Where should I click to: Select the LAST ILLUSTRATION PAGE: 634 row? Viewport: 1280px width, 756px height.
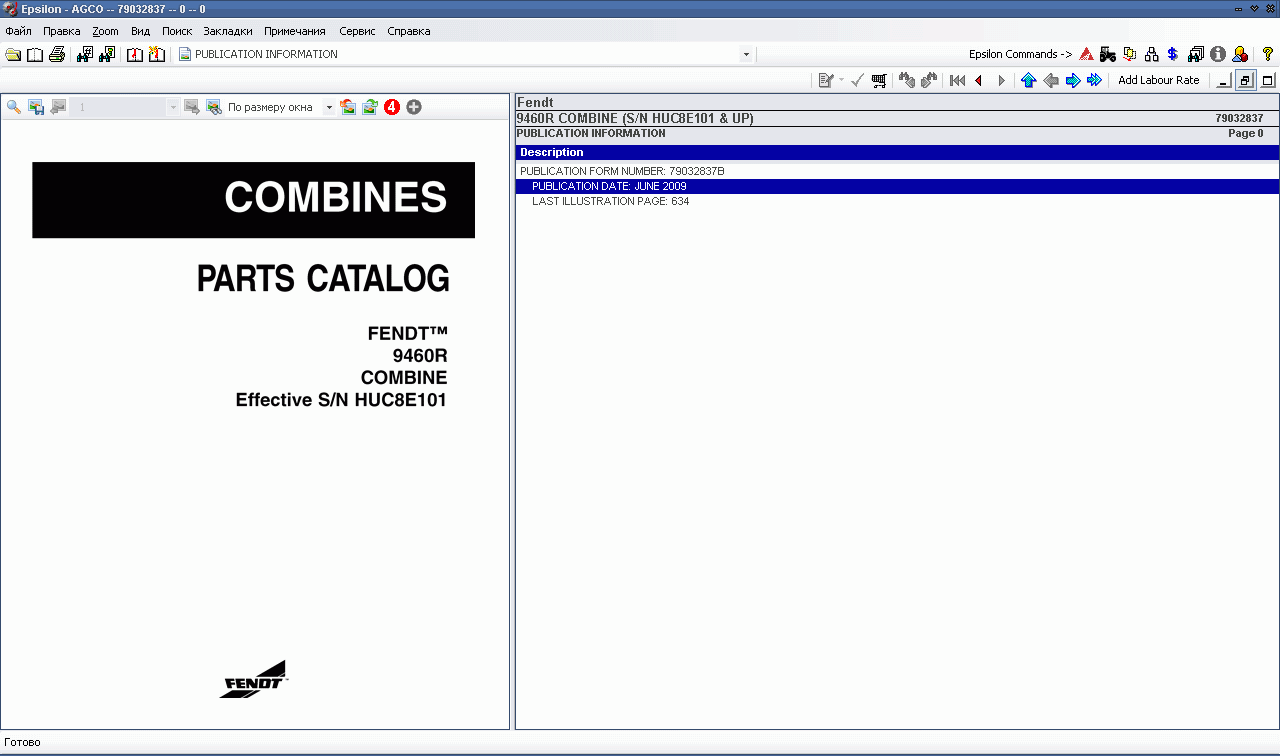coord(610,201)
